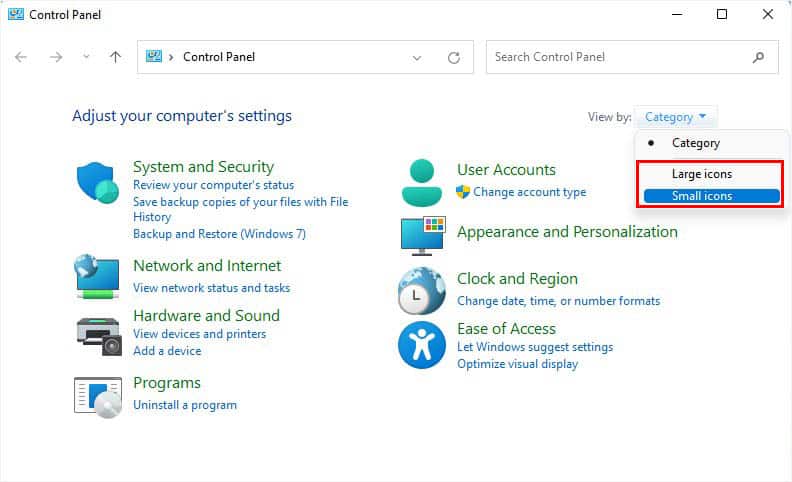Click Control Panel text in address bar
Screen dimensions: 792x482
[219, 57]
